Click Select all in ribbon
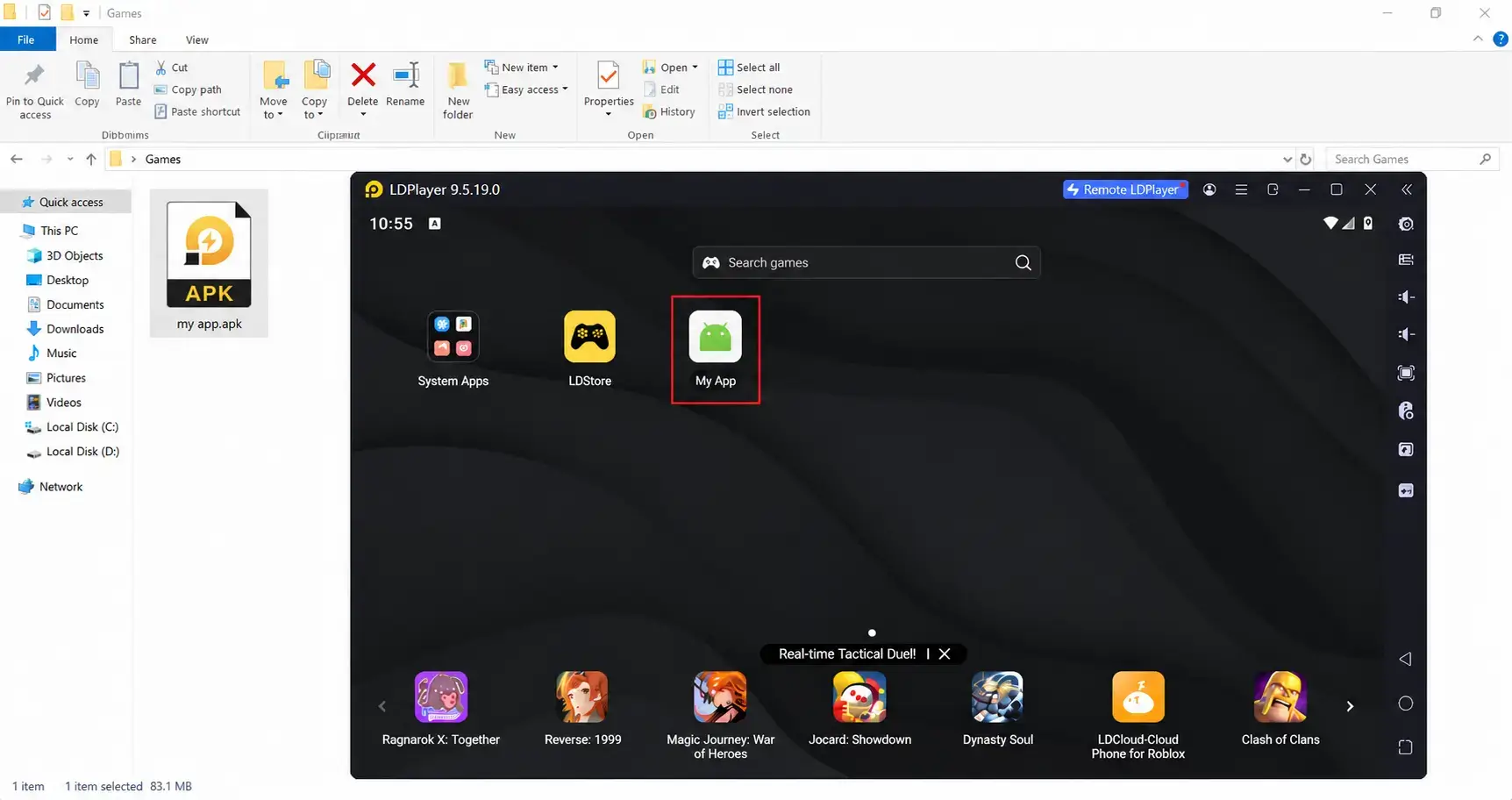This screenshot has height=800, width=1512. tap(749, 68)
